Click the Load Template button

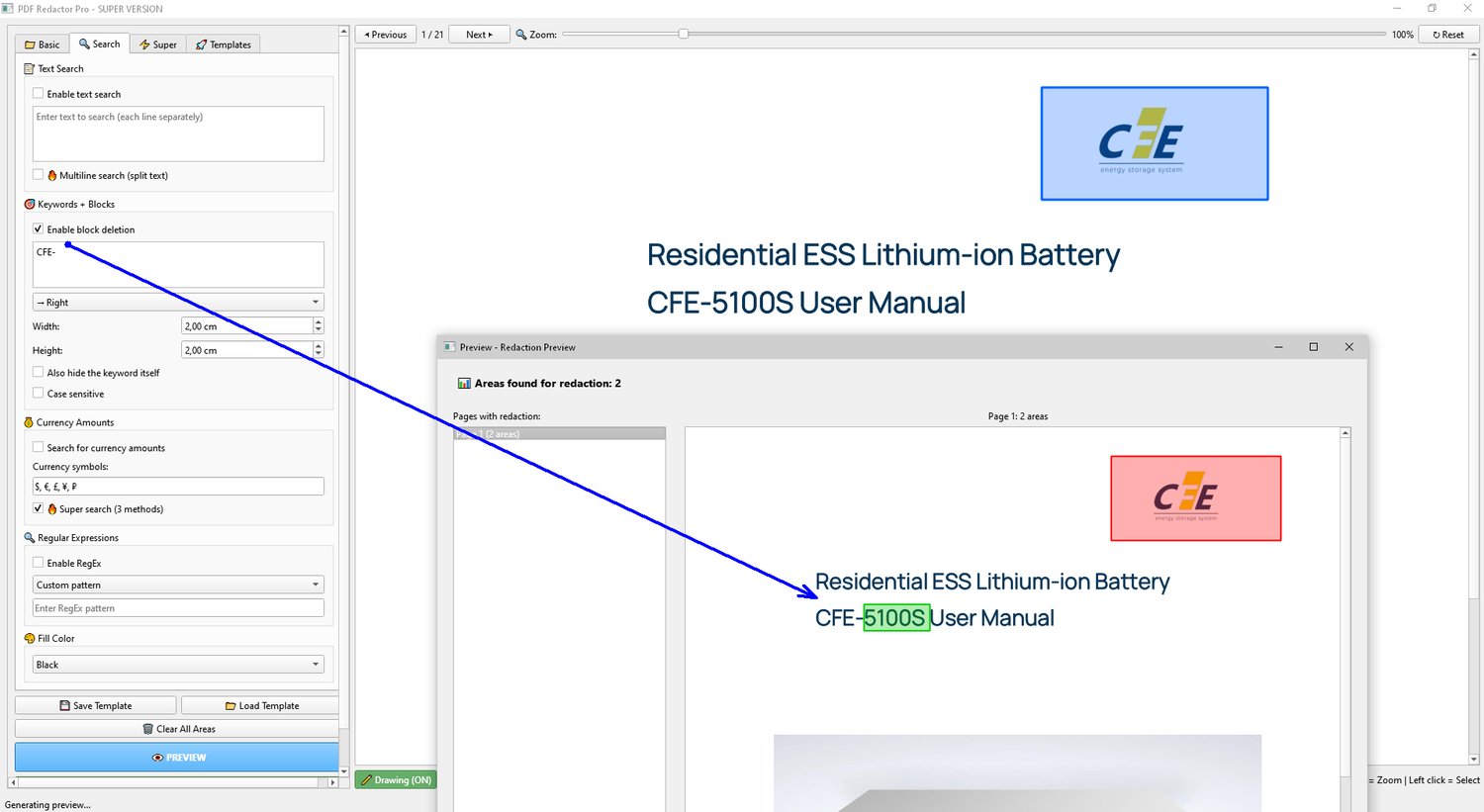[x=260, y=706]
